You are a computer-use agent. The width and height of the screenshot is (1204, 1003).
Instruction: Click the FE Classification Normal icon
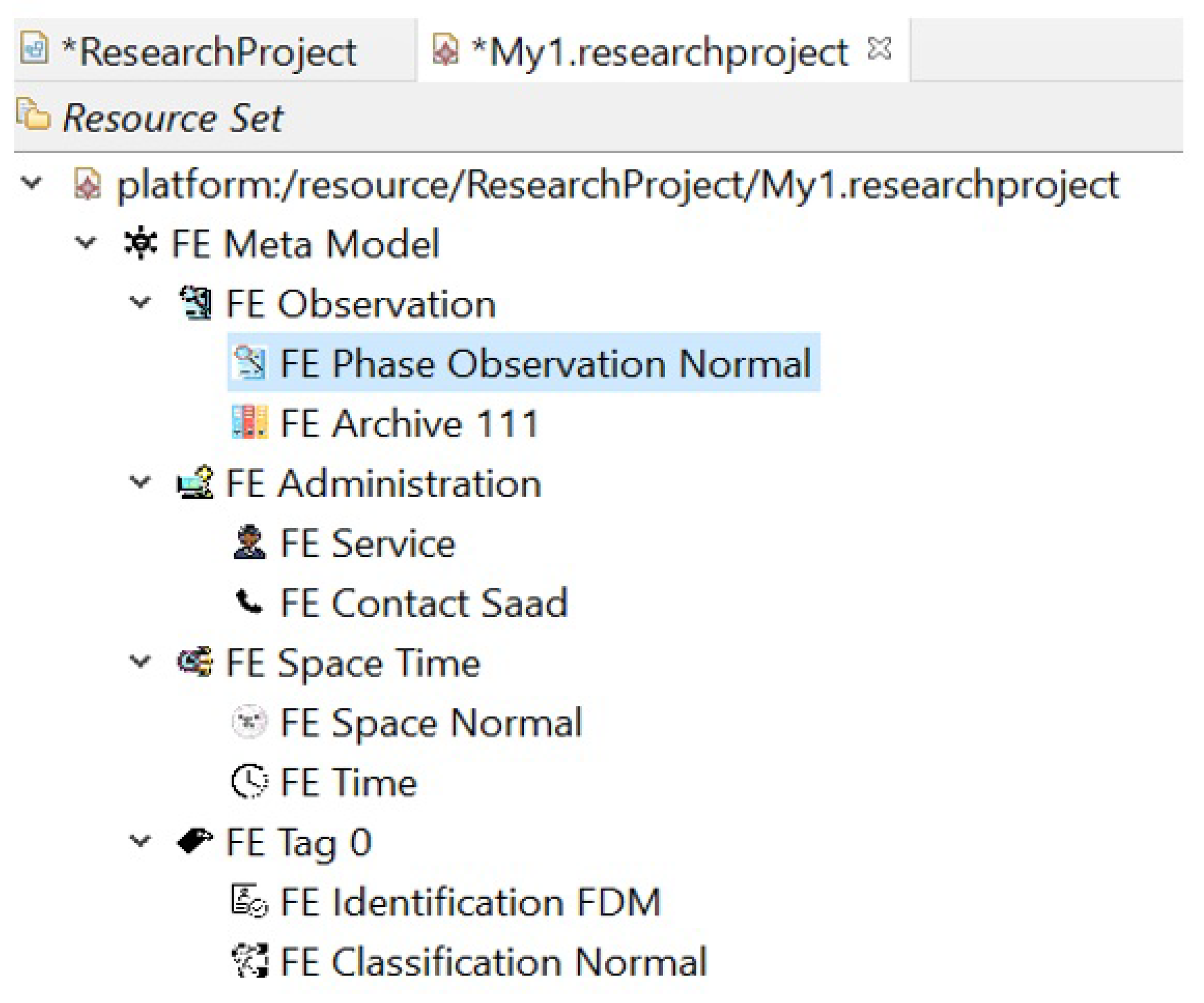click(250, 961)
